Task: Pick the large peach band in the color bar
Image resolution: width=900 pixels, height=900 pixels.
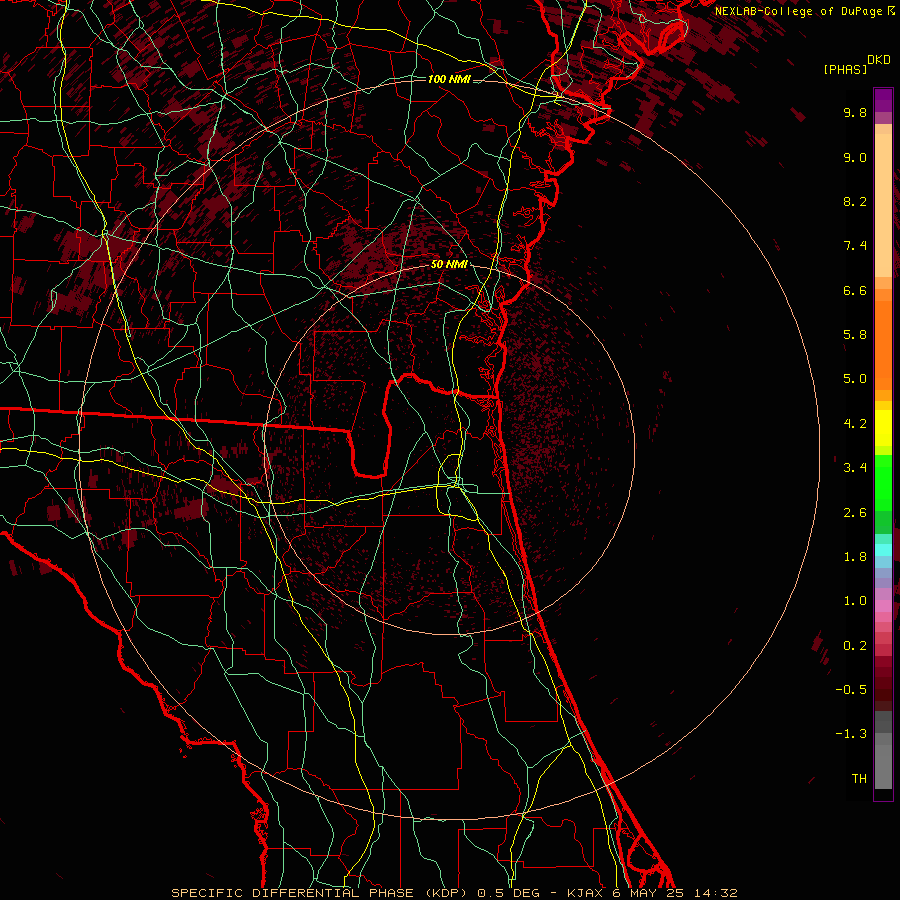Action: pyautogui.click(x=883, y=205)
